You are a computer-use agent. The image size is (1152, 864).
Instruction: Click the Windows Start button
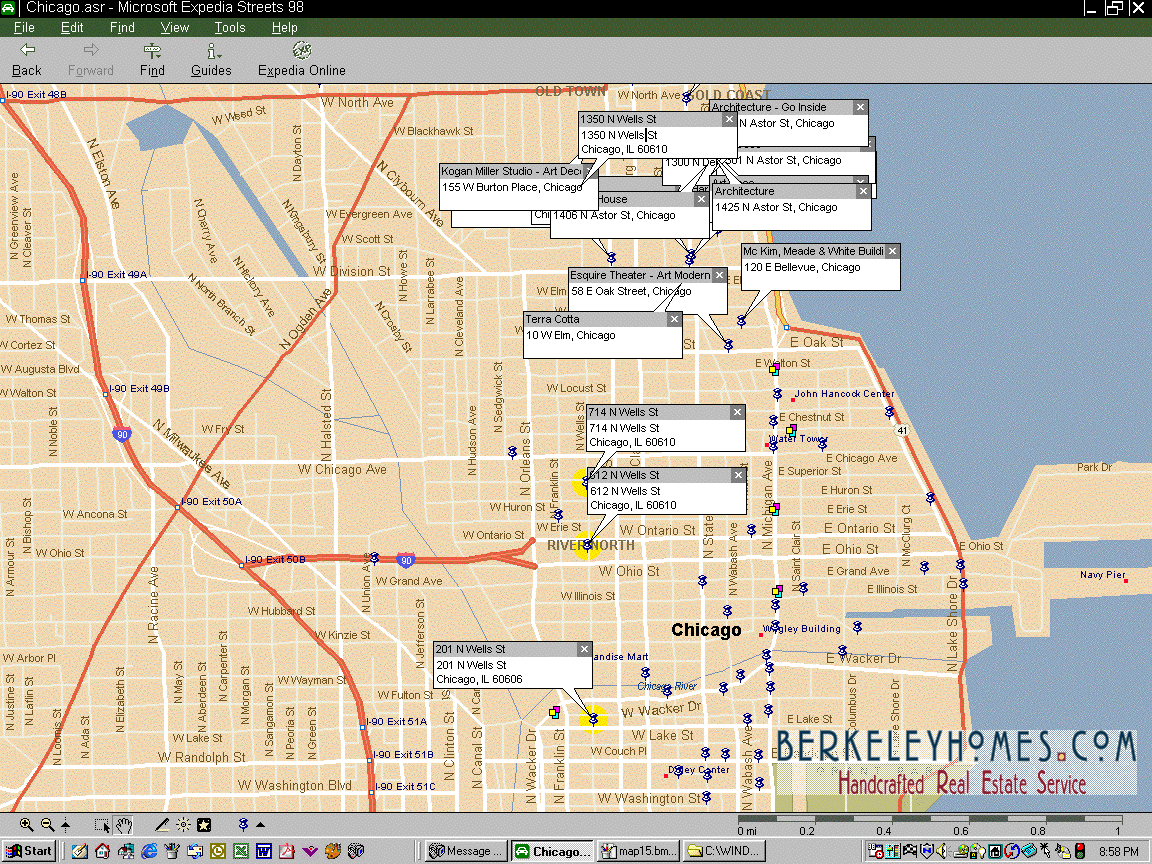[x=29, y=851]
